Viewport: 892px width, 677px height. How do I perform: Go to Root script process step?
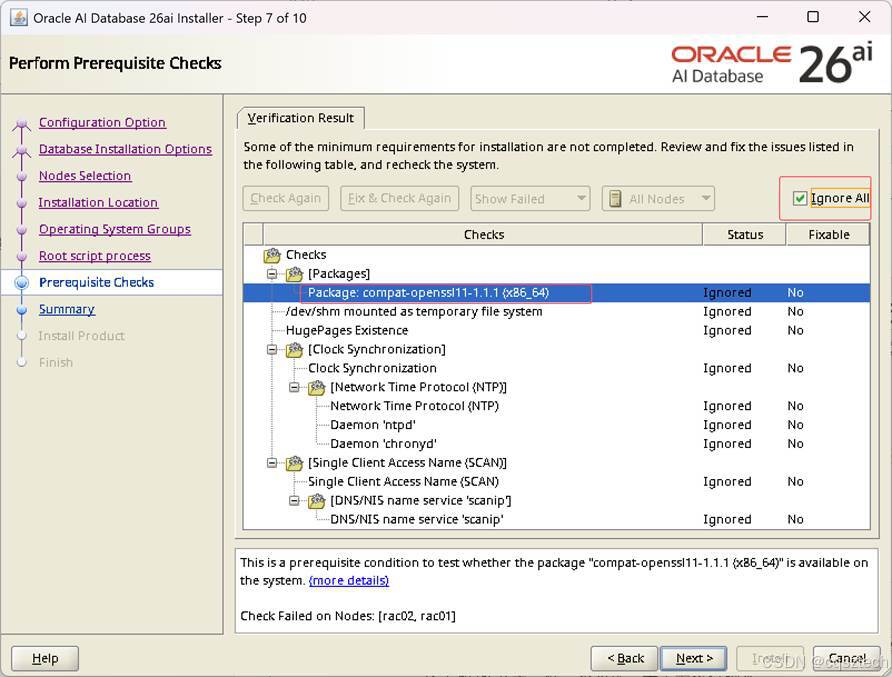[x=94, y=256]
